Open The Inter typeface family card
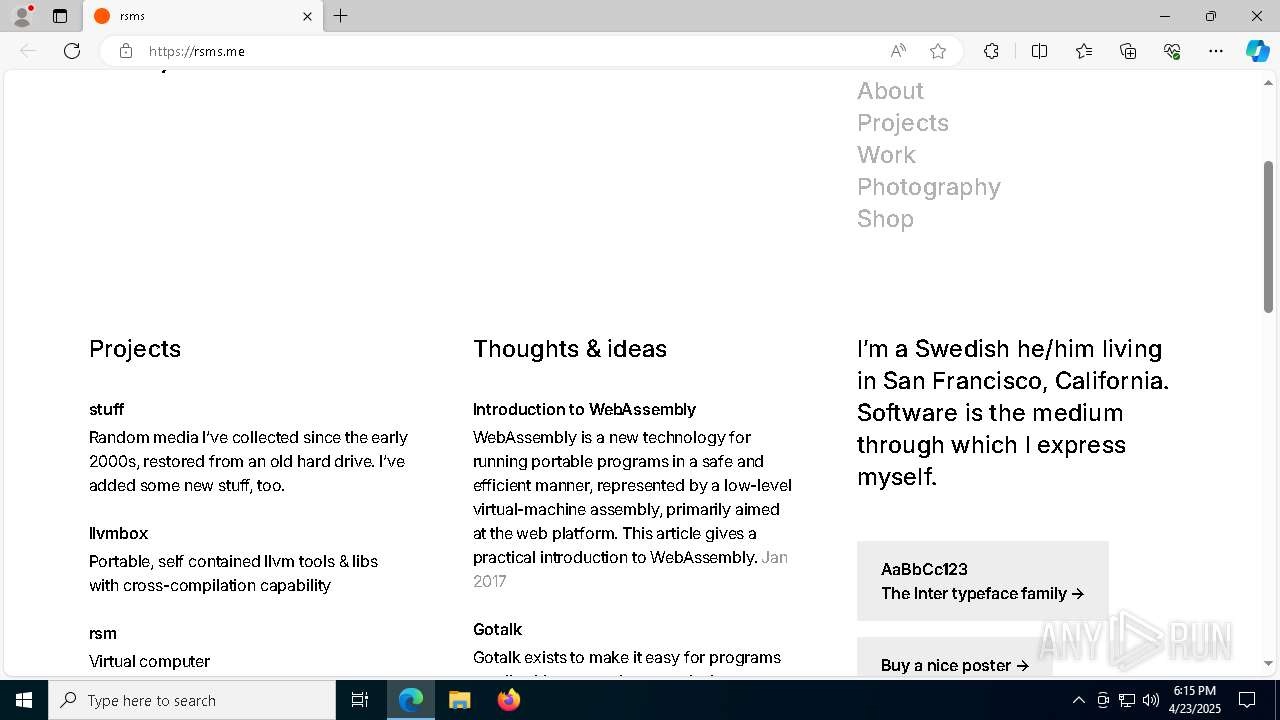1280x720 pixels. [982, 581]
